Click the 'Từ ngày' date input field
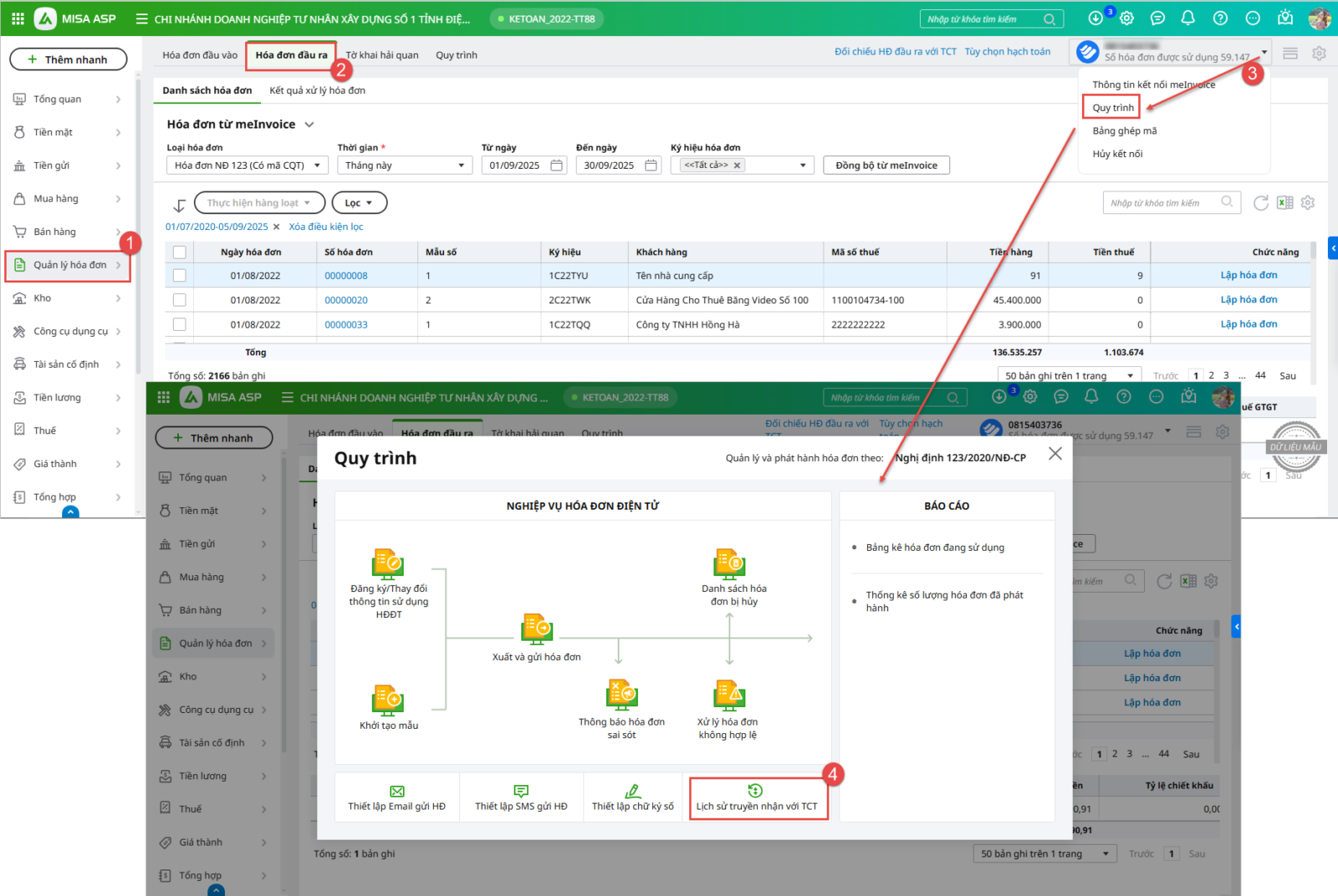Viewport: 1338px width, 896px height. 517,165
